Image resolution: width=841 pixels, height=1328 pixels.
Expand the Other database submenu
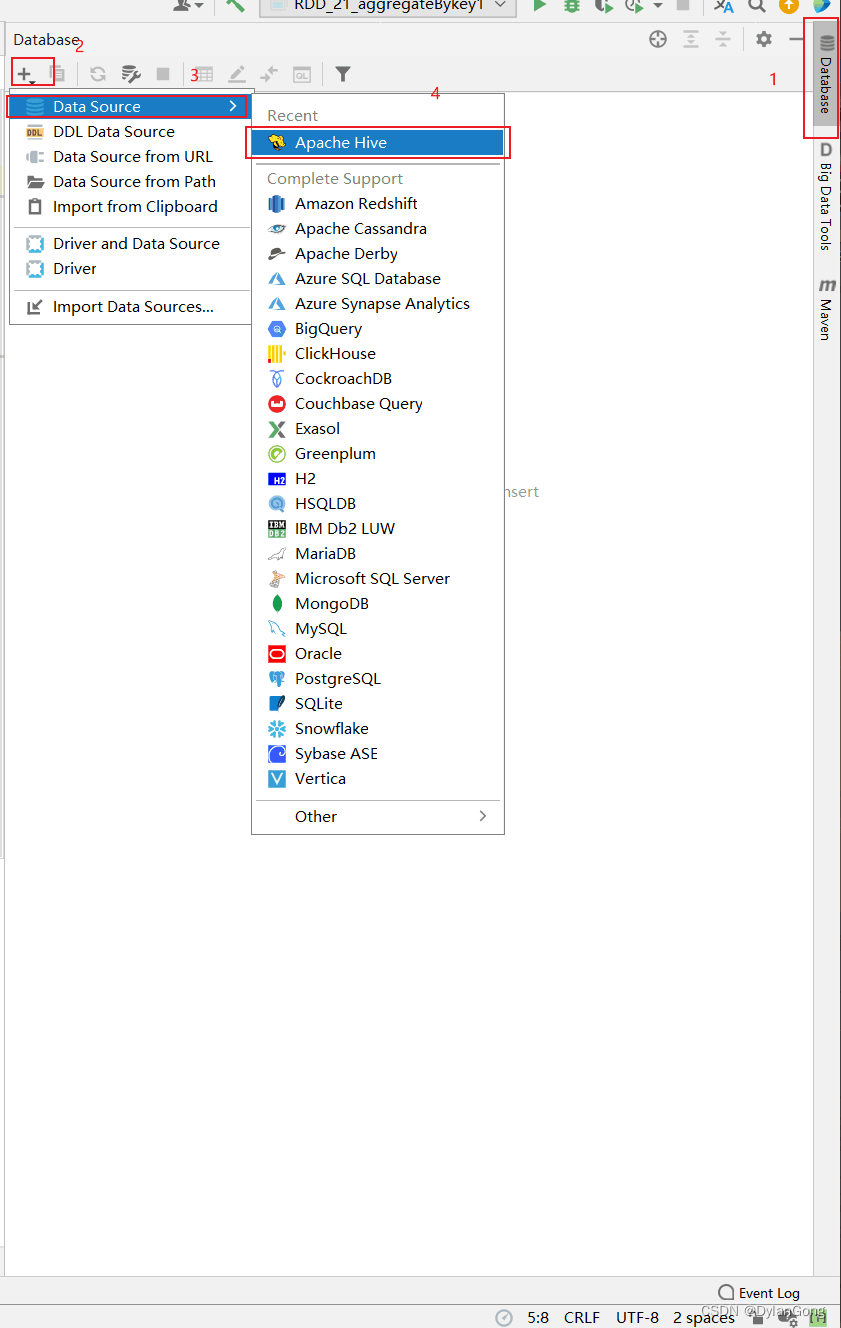tap(378, 816)
